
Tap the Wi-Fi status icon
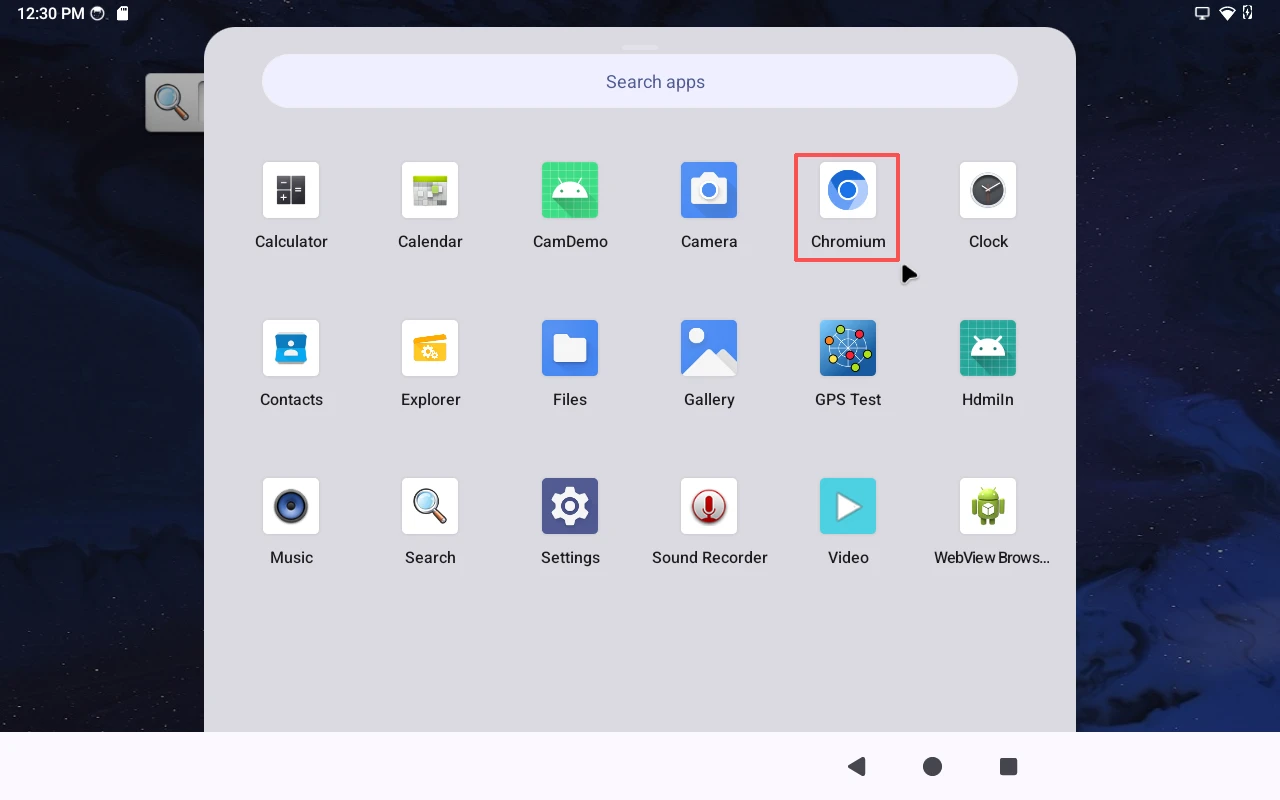(1227, 13)
